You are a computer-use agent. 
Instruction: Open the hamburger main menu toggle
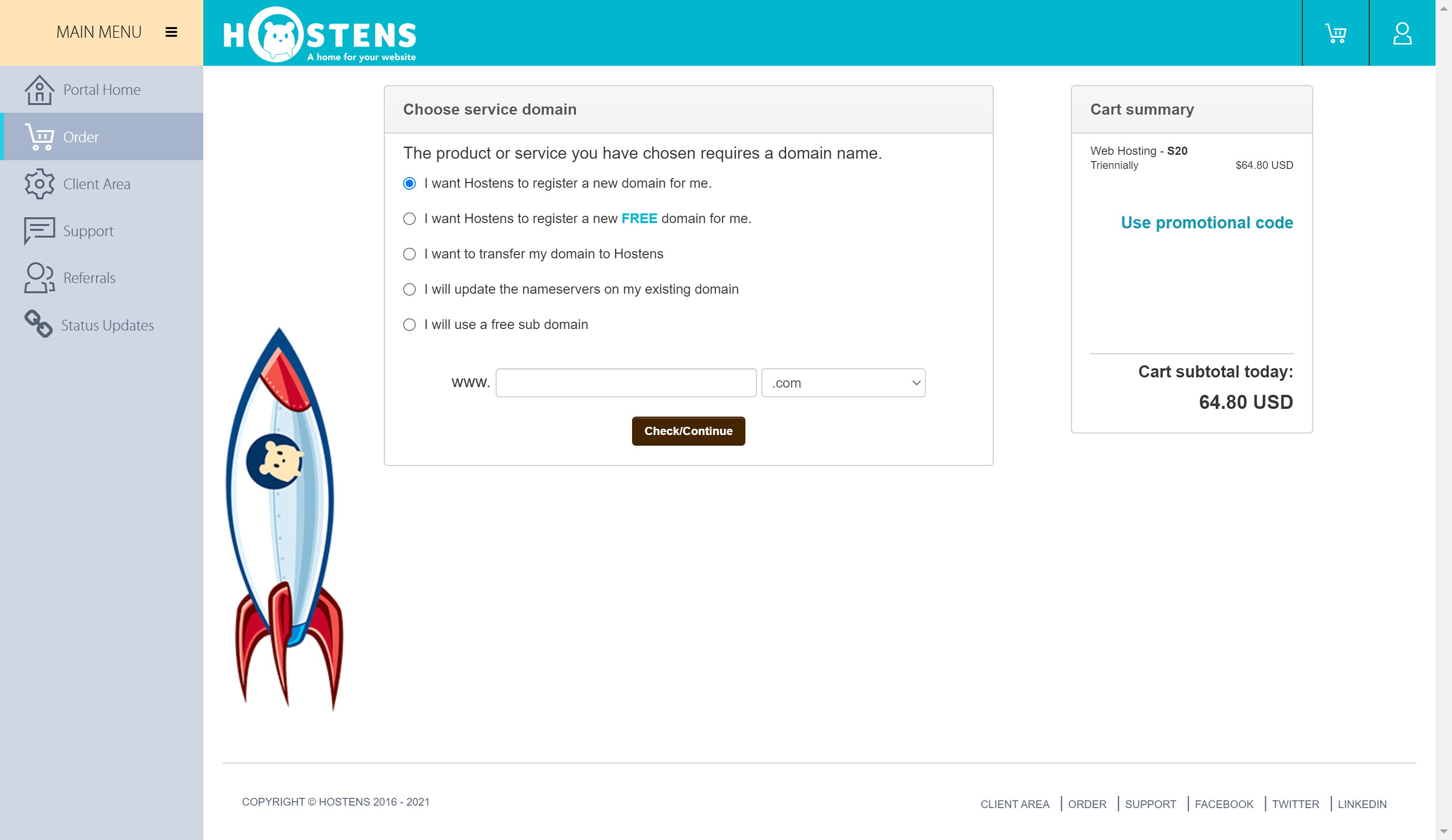(171, 32)
